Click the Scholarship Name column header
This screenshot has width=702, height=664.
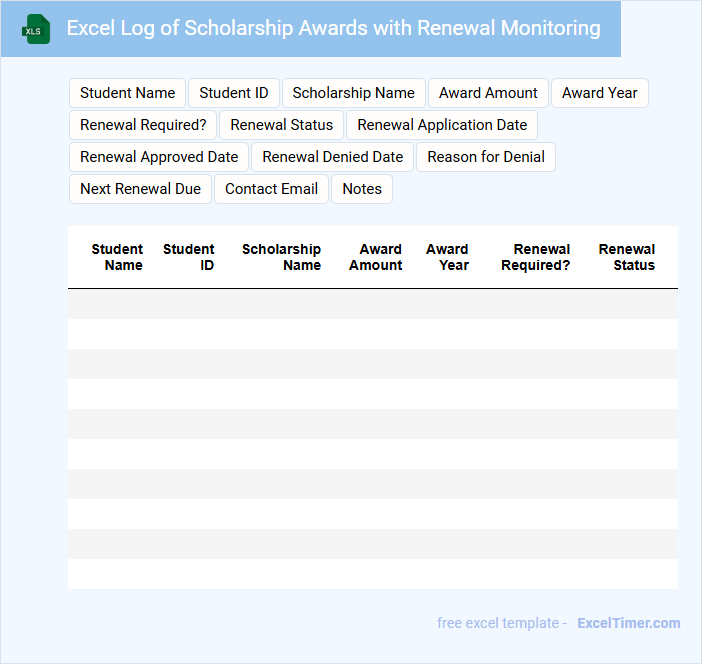282,257
